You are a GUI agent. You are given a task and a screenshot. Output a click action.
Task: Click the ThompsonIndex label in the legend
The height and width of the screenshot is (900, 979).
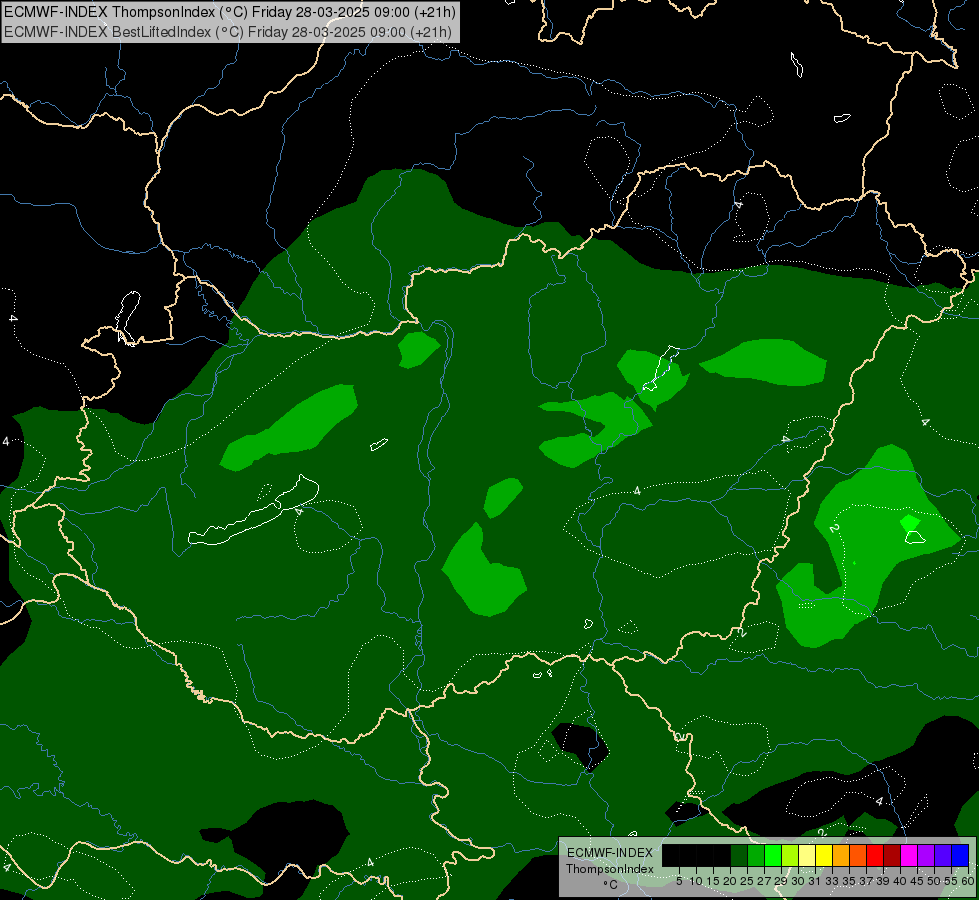[610, 869]
